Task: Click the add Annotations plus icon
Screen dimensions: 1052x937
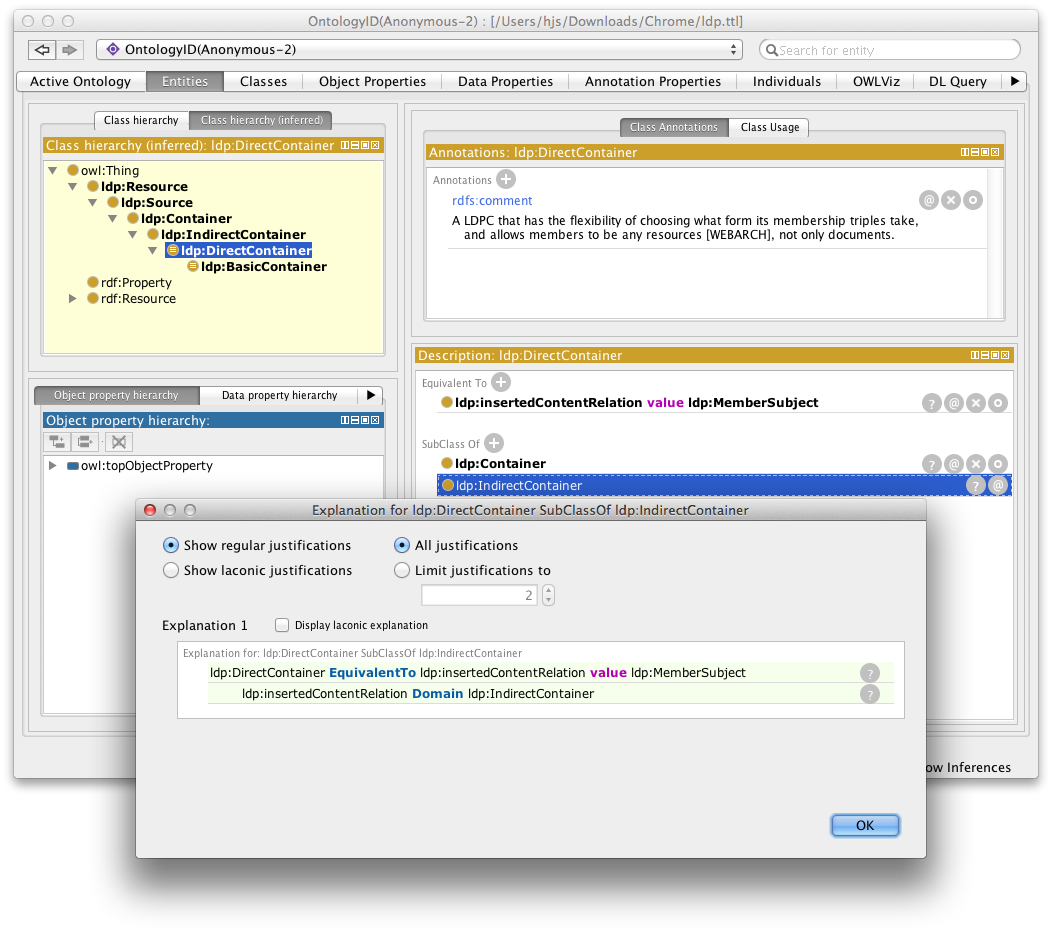Action: (506, 180)
